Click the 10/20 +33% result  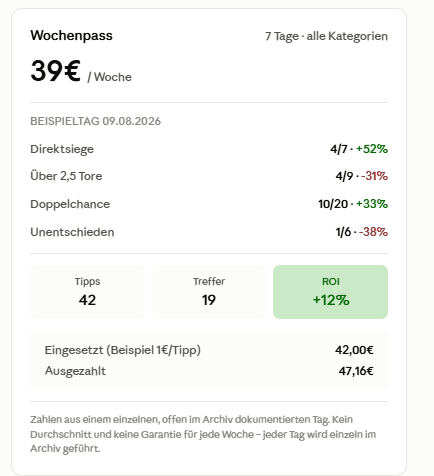pyautogui.click(x=353, y=204)
